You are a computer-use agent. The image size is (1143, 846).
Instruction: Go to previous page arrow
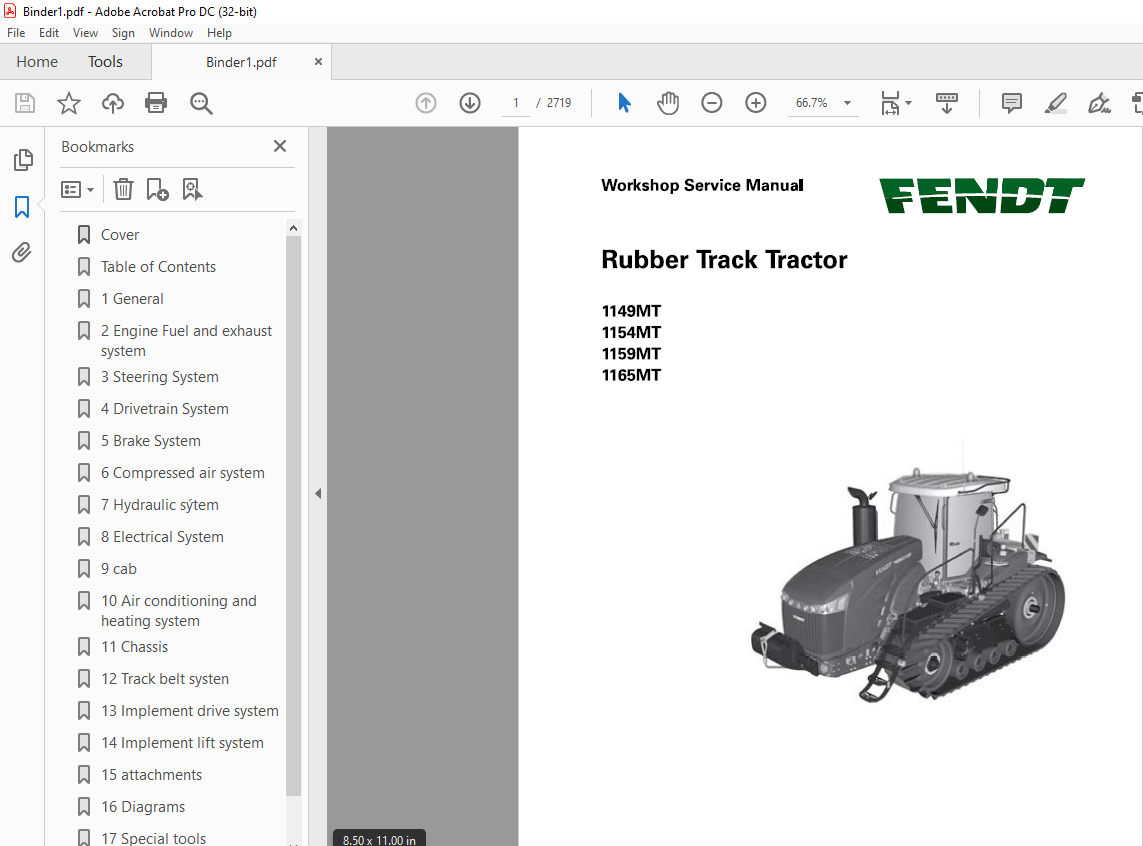click(x=426, y=103)
